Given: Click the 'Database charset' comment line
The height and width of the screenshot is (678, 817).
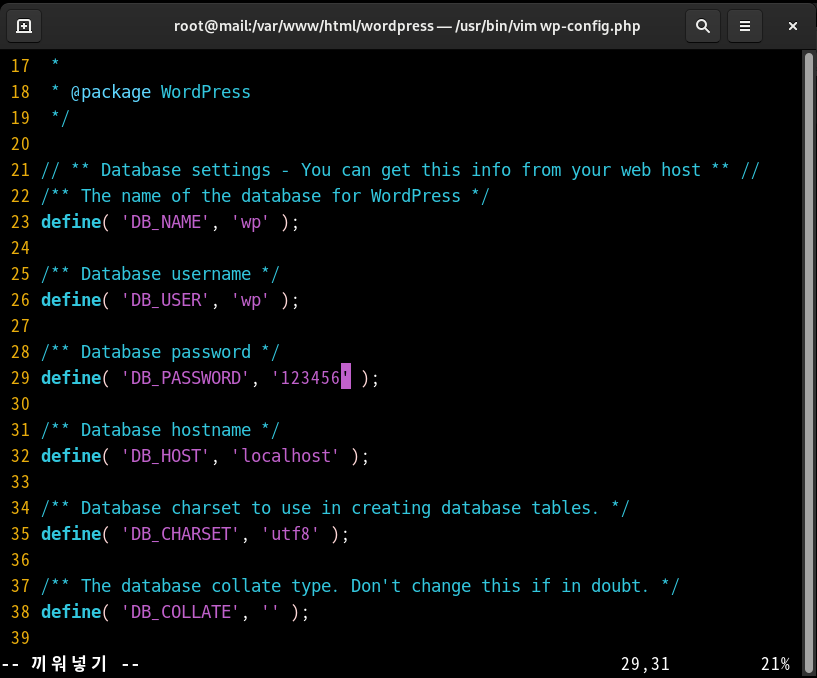Looking at the screenshot, I should (x=336, y=508).
